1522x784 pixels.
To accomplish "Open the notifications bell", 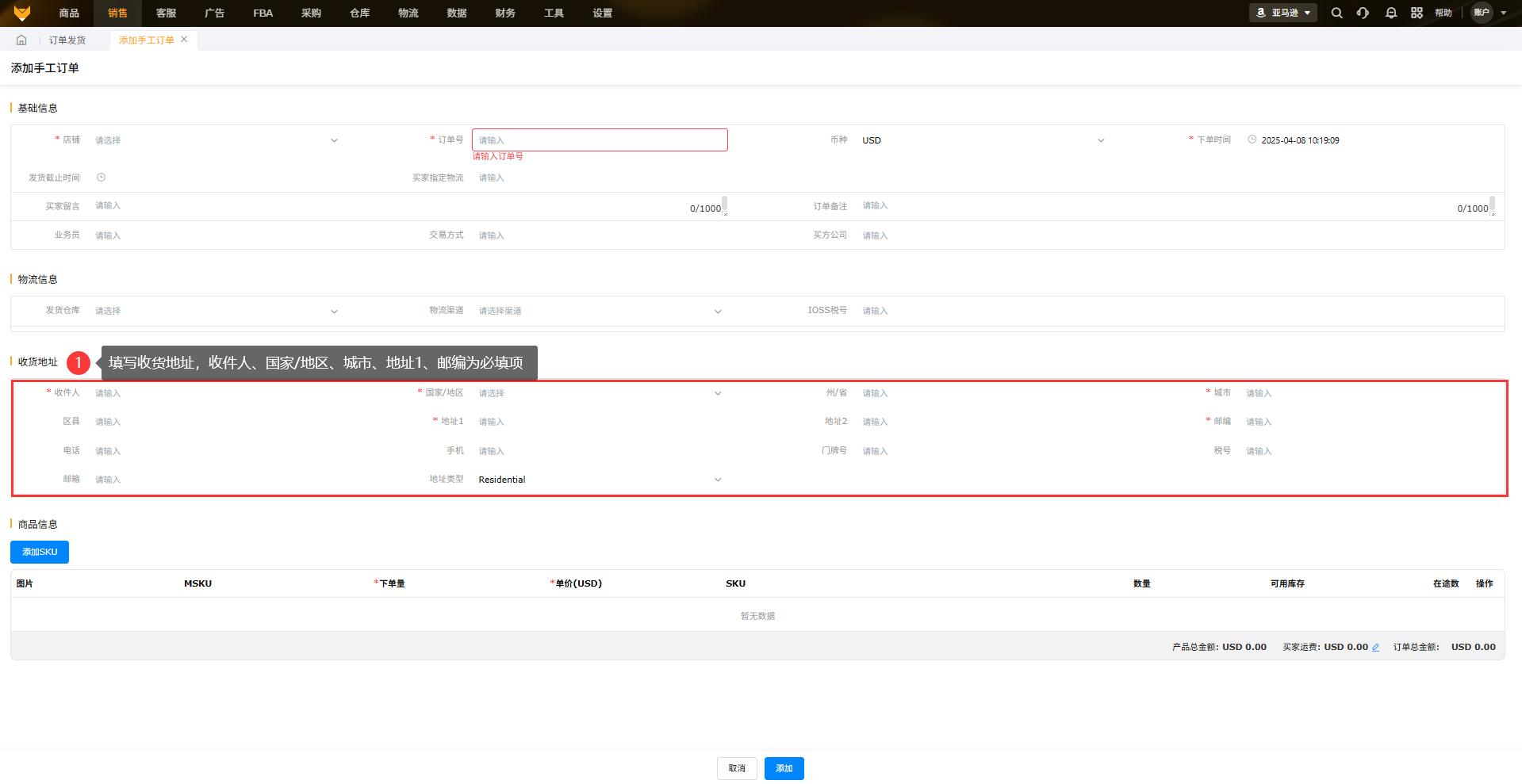I will (x=1390, y=13).
